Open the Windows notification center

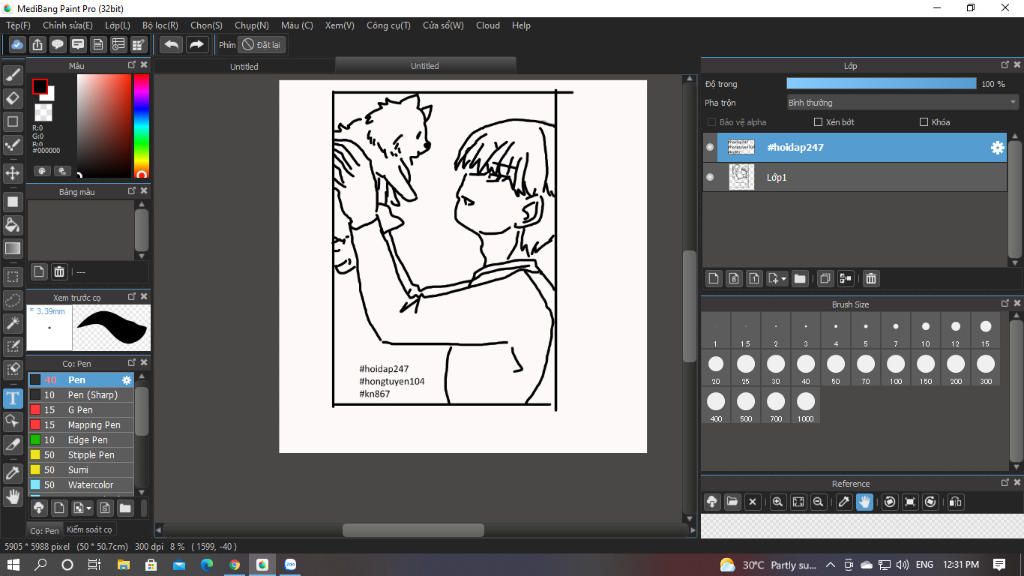click(x=999, y=565)
